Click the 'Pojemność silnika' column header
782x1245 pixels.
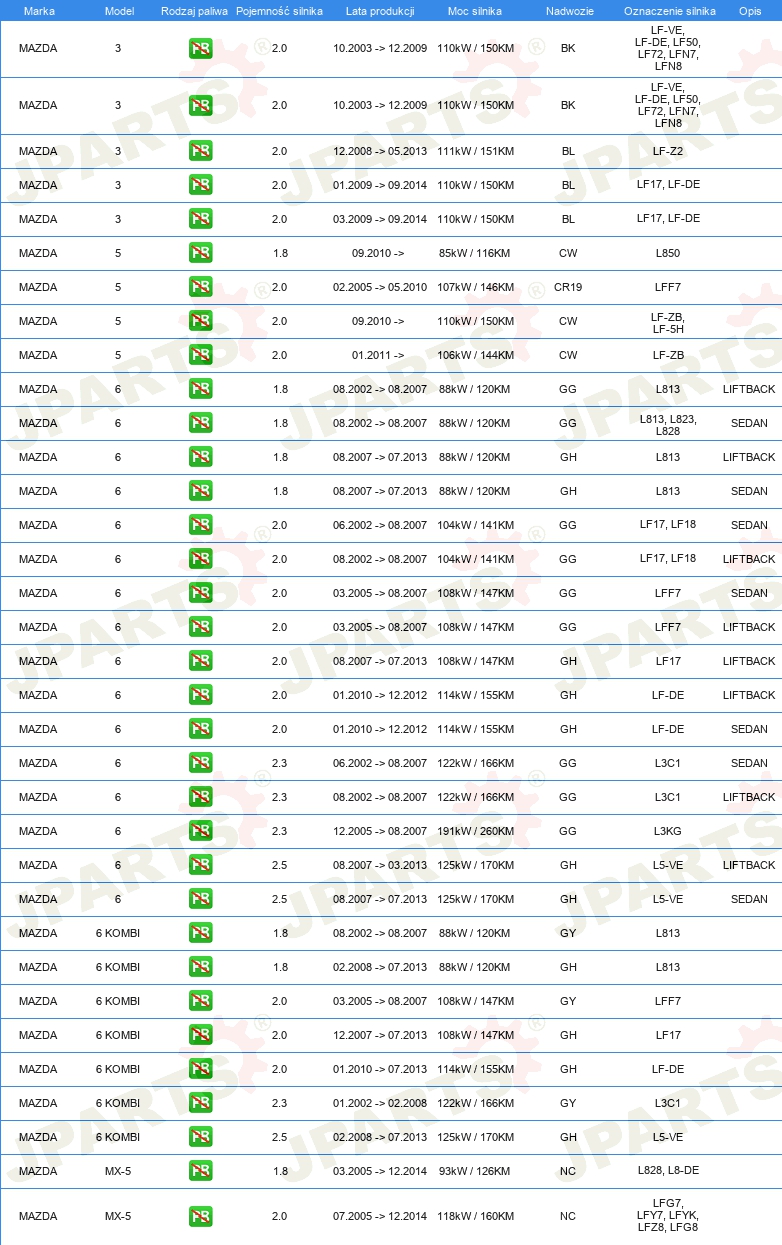279,10
